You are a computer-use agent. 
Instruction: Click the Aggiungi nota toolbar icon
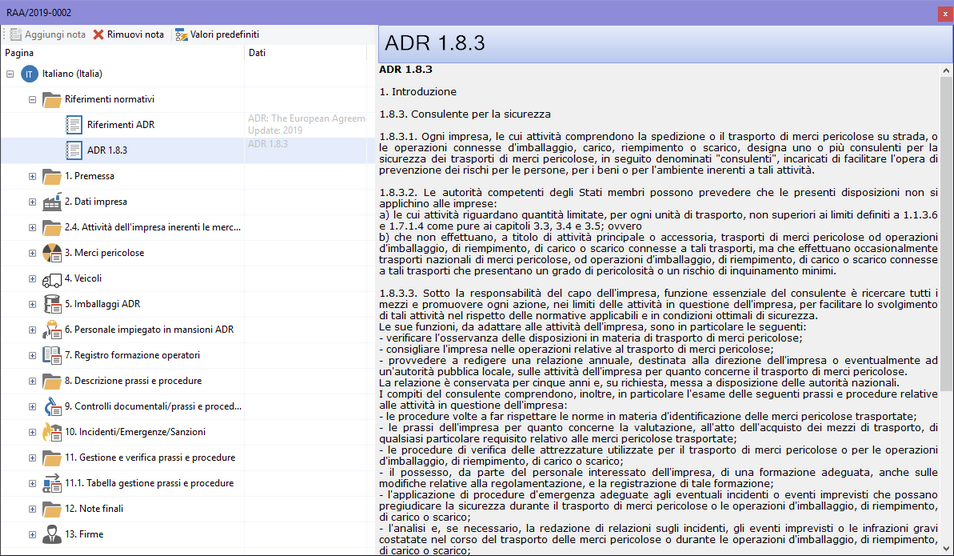point(16,35)
